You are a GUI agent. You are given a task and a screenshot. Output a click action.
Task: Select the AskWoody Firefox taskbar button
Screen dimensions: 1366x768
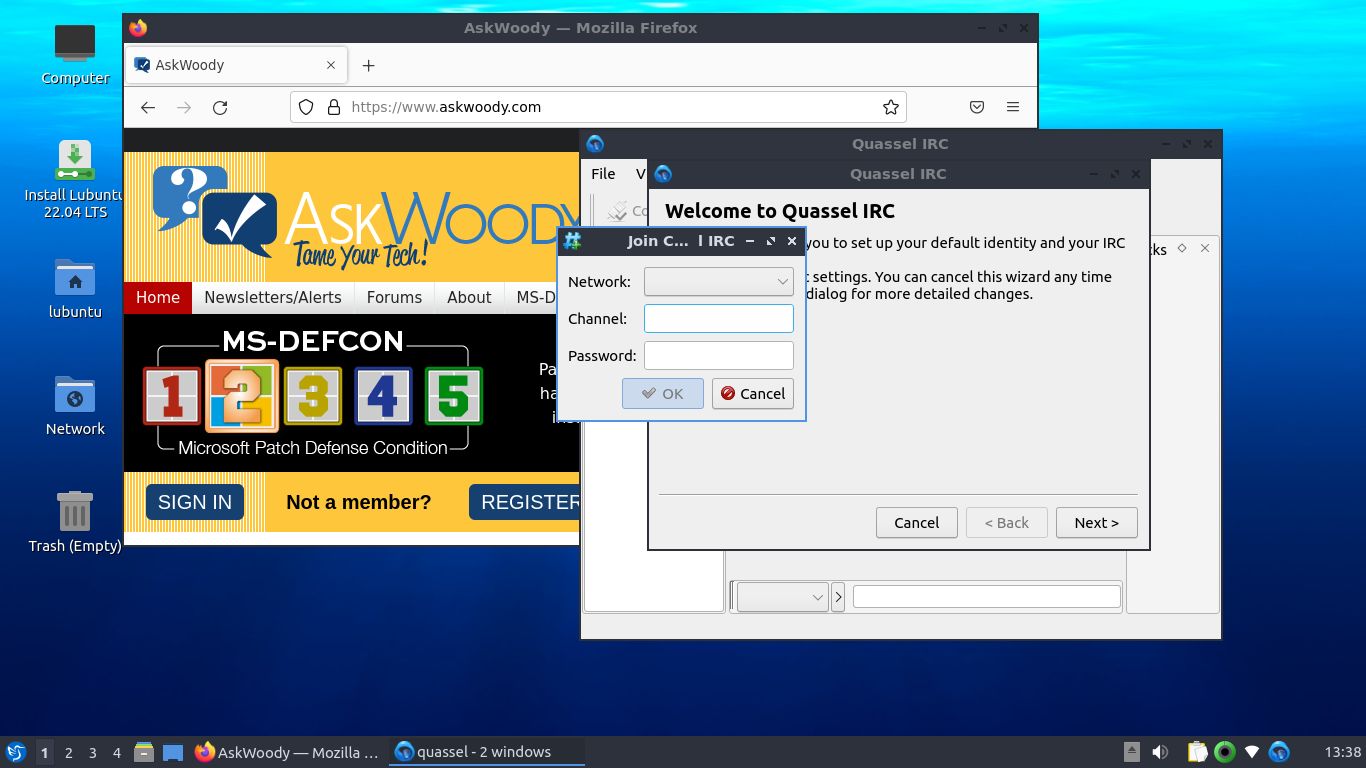pyautogui.click(x=288, y=752)
